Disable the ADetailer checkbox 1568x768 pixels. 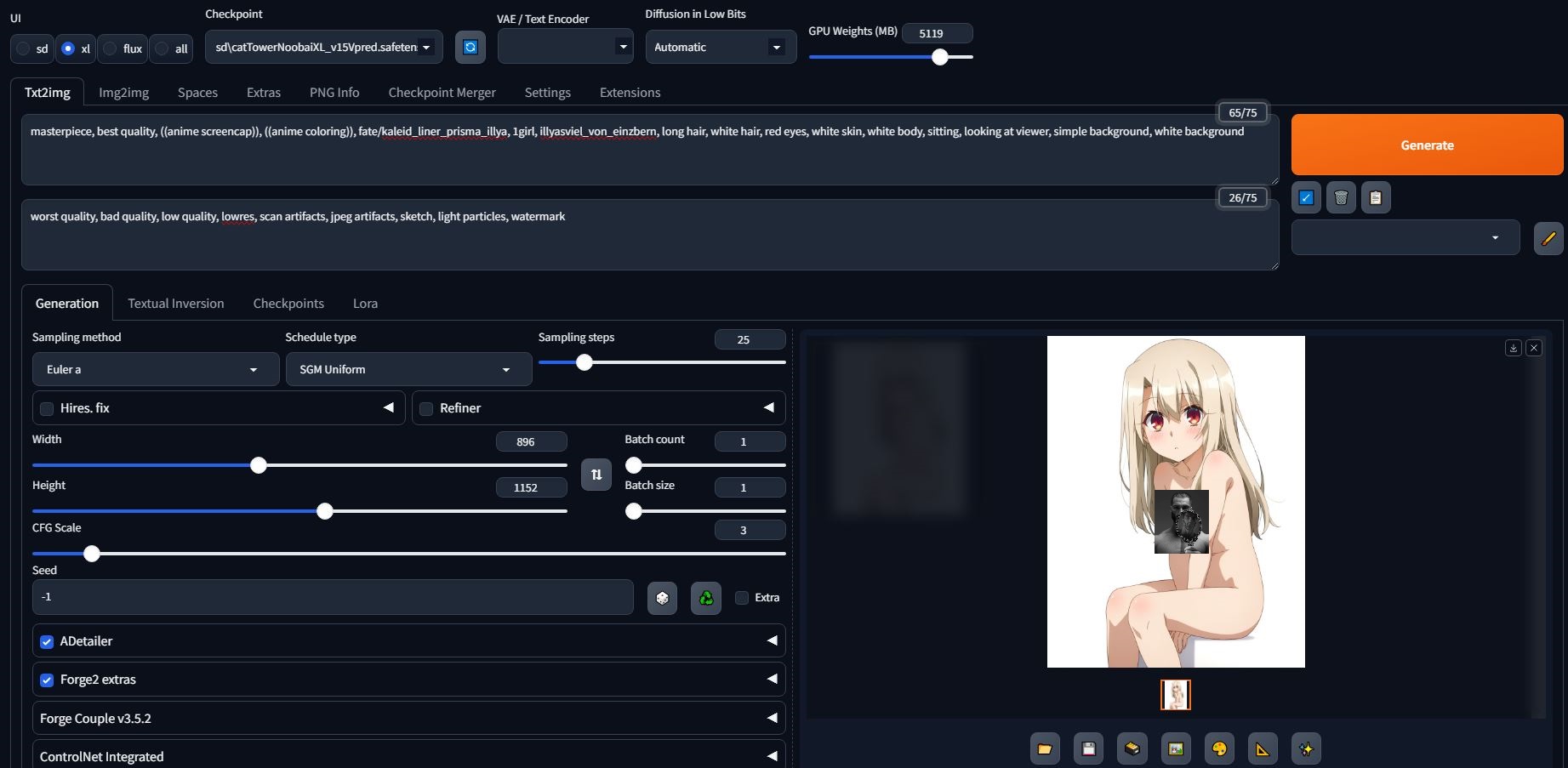47,641
